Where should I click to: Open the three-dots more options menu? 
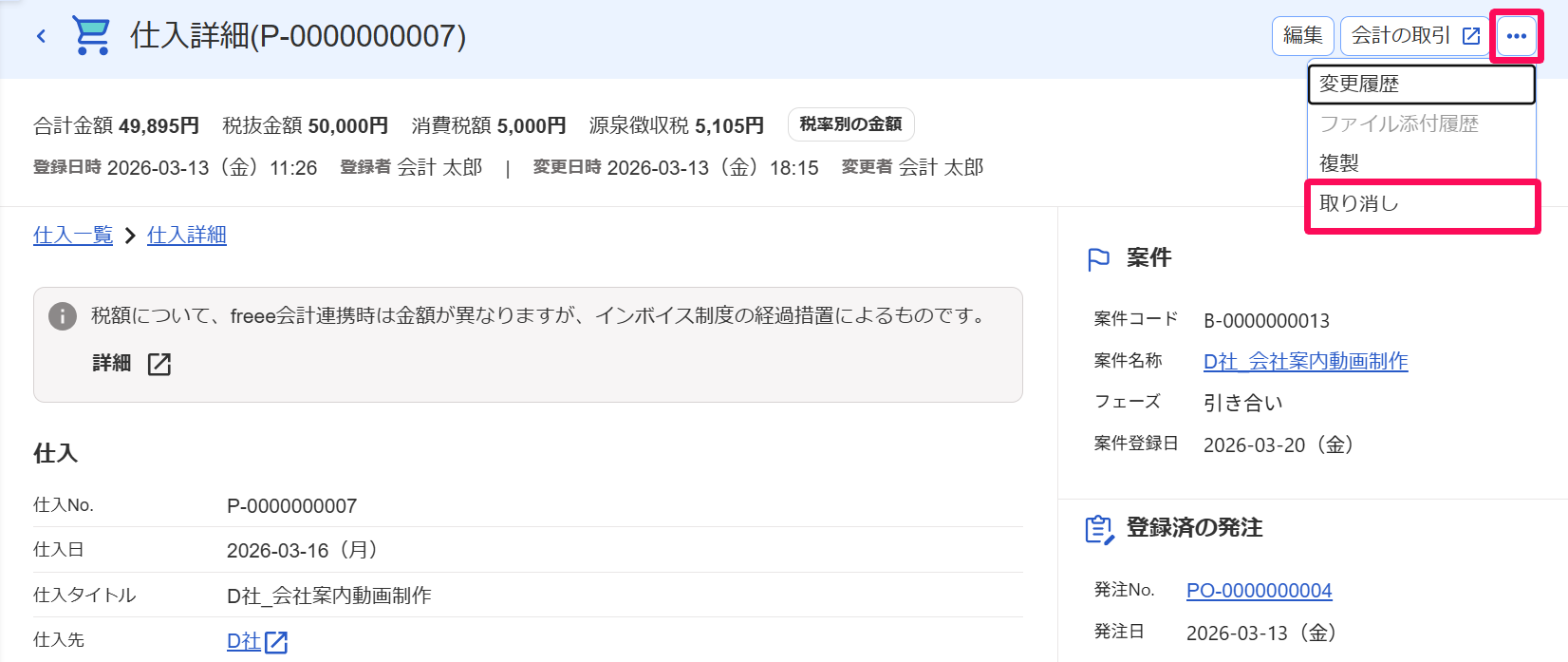(x=1516, y=36)
